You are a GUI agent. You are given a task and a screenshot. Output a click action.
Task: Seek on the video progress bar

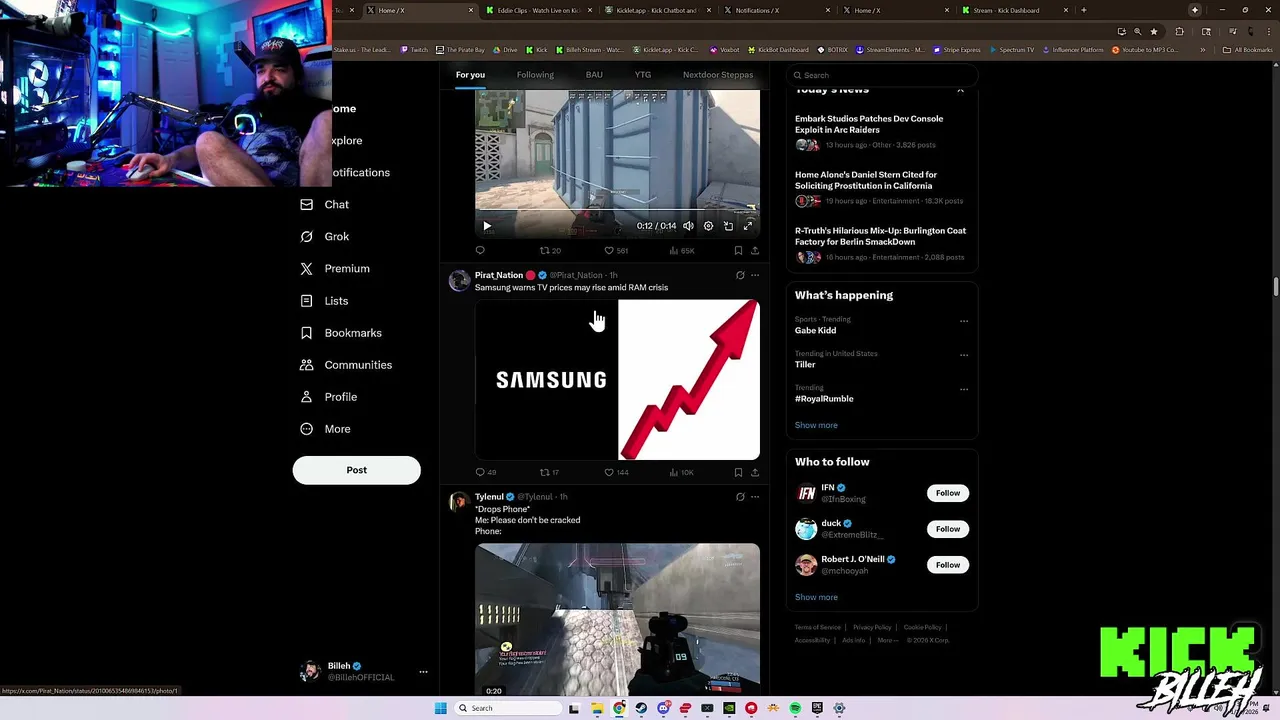(617, 210)
